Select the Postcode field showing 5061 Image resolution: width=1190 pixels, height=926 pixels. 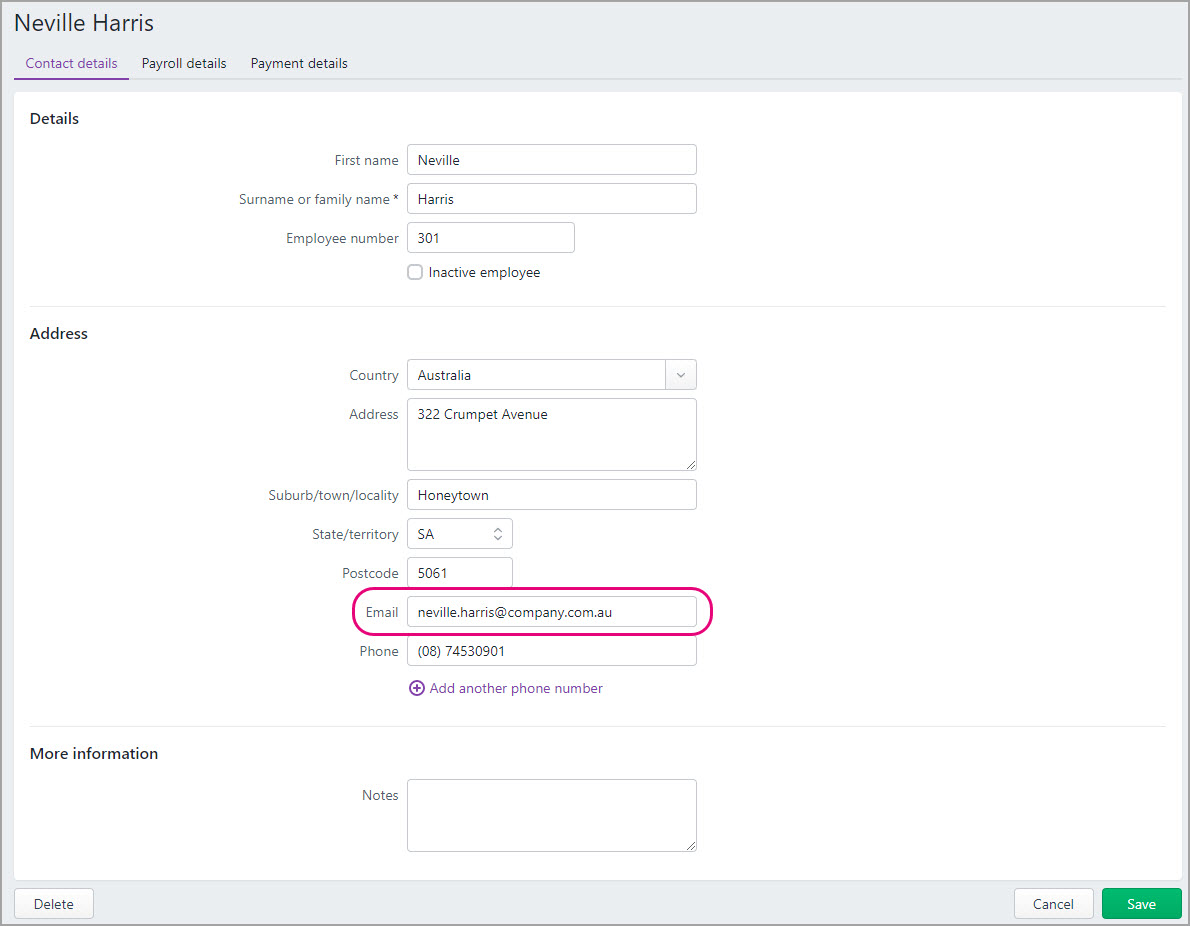[459, 572]
